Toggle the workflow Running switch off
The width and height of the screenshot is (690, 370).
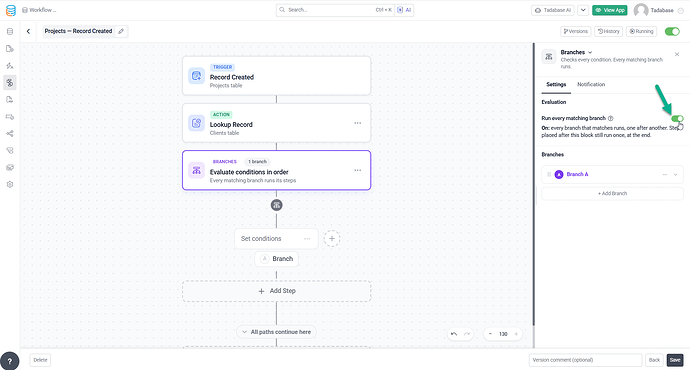[672, 31]
